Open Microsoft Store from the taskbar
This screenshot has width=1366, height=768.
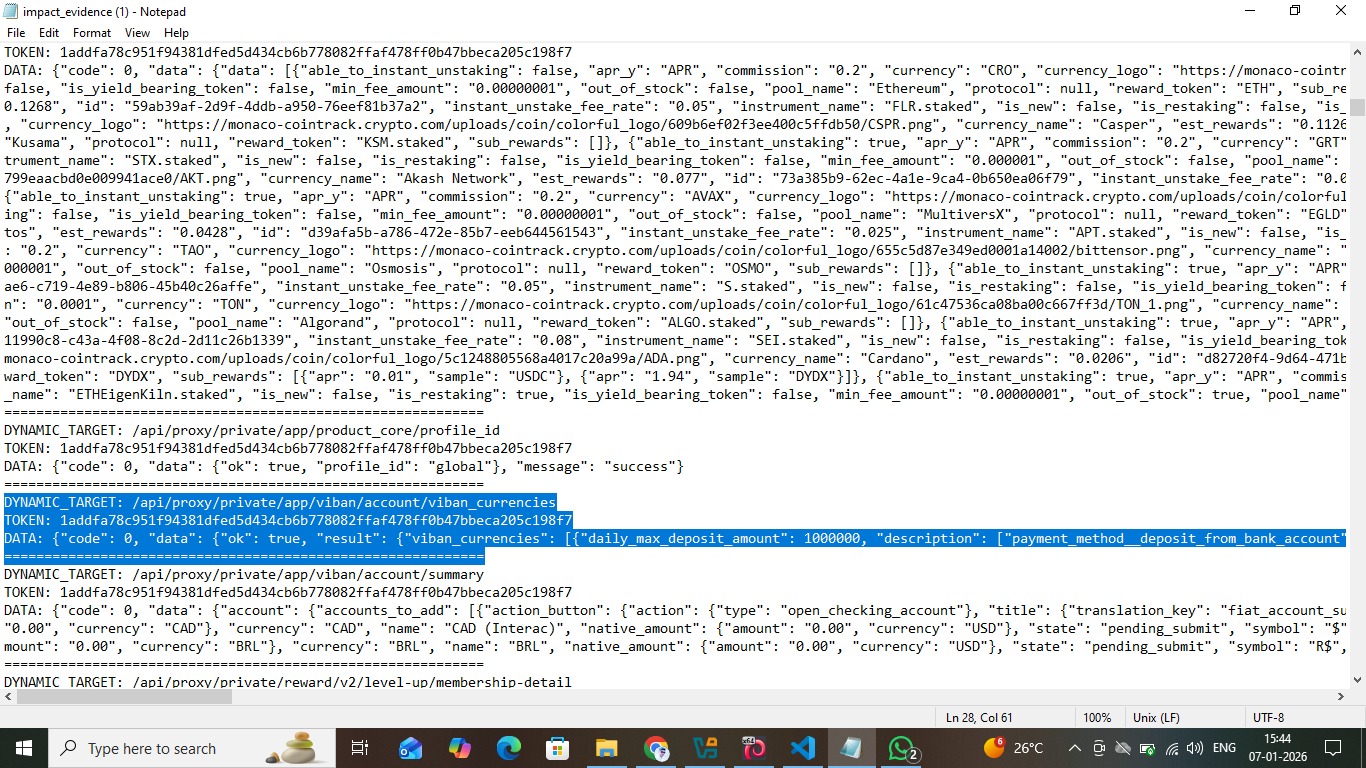click(557, 748)
